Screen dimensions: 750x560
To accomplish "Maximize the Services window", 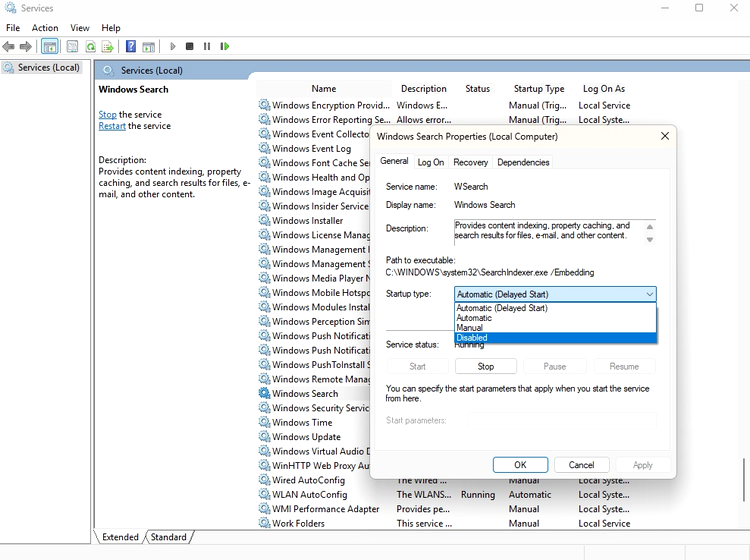I will (699, 8).
